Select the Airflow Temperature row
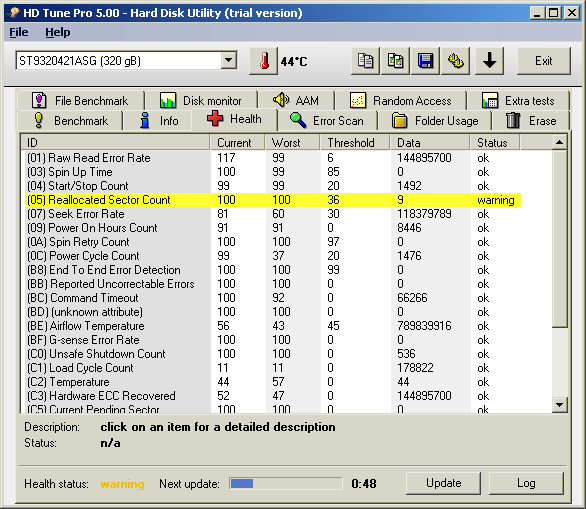The image size is (586, 509). click(x=273, y=326)
